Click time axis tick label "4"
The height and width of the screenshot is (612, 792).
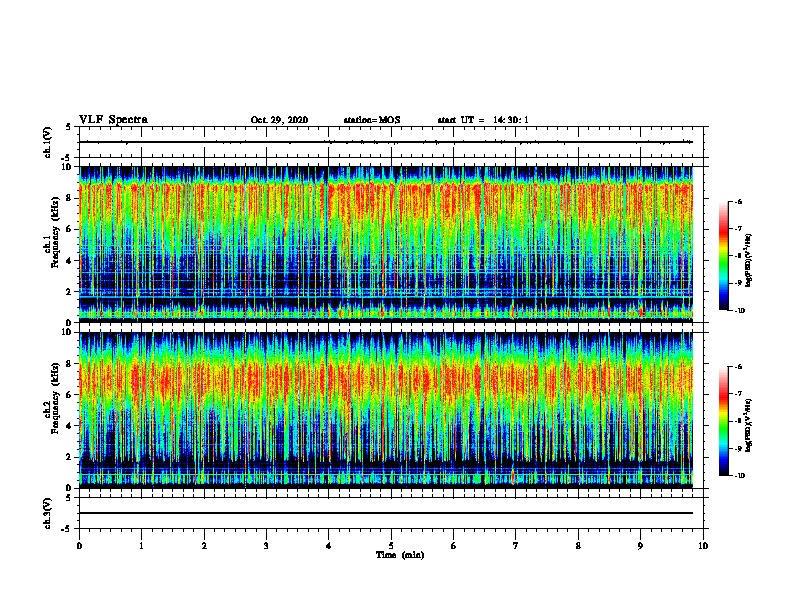328,546
